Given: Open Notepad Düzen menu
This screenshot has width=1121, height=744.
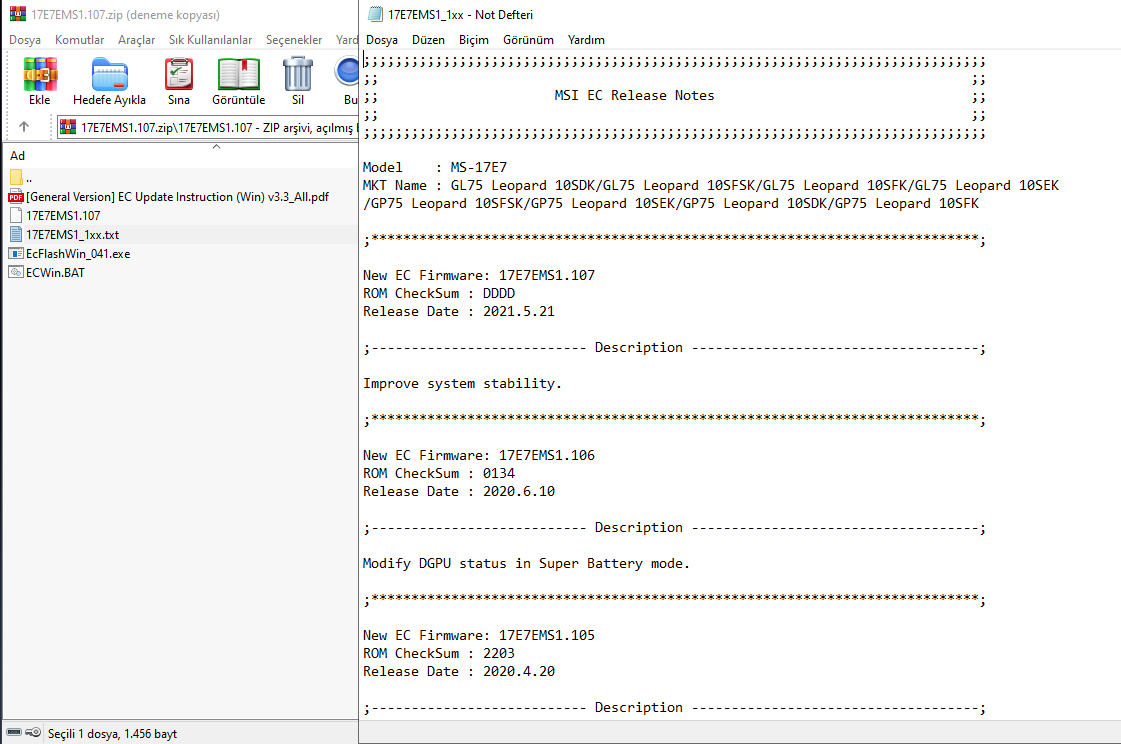Looking at the screenshot, I should (x=428, y=40).
